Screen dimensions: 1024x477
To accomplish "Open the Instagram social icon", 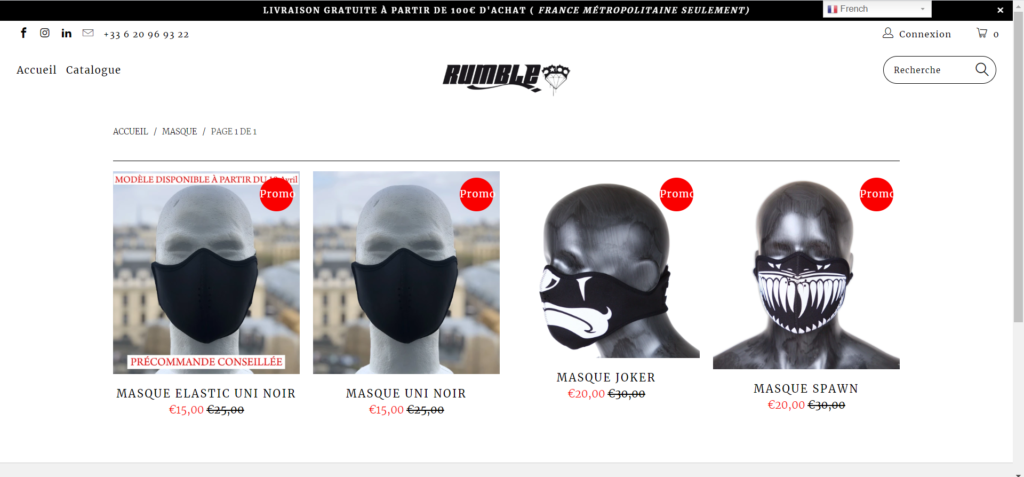I will [x=44, y=33].
